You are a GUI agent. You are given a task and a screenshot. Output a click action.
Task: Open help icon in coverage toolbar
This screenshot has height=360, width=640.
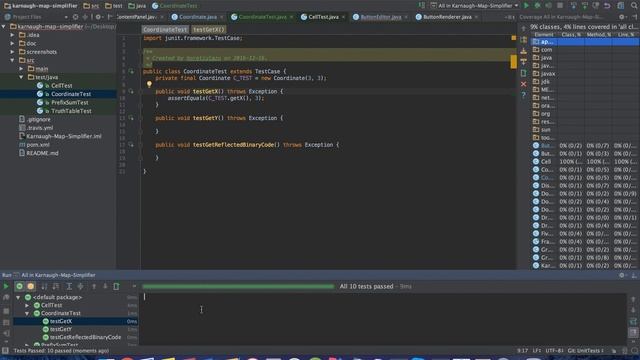pos(524,95)
